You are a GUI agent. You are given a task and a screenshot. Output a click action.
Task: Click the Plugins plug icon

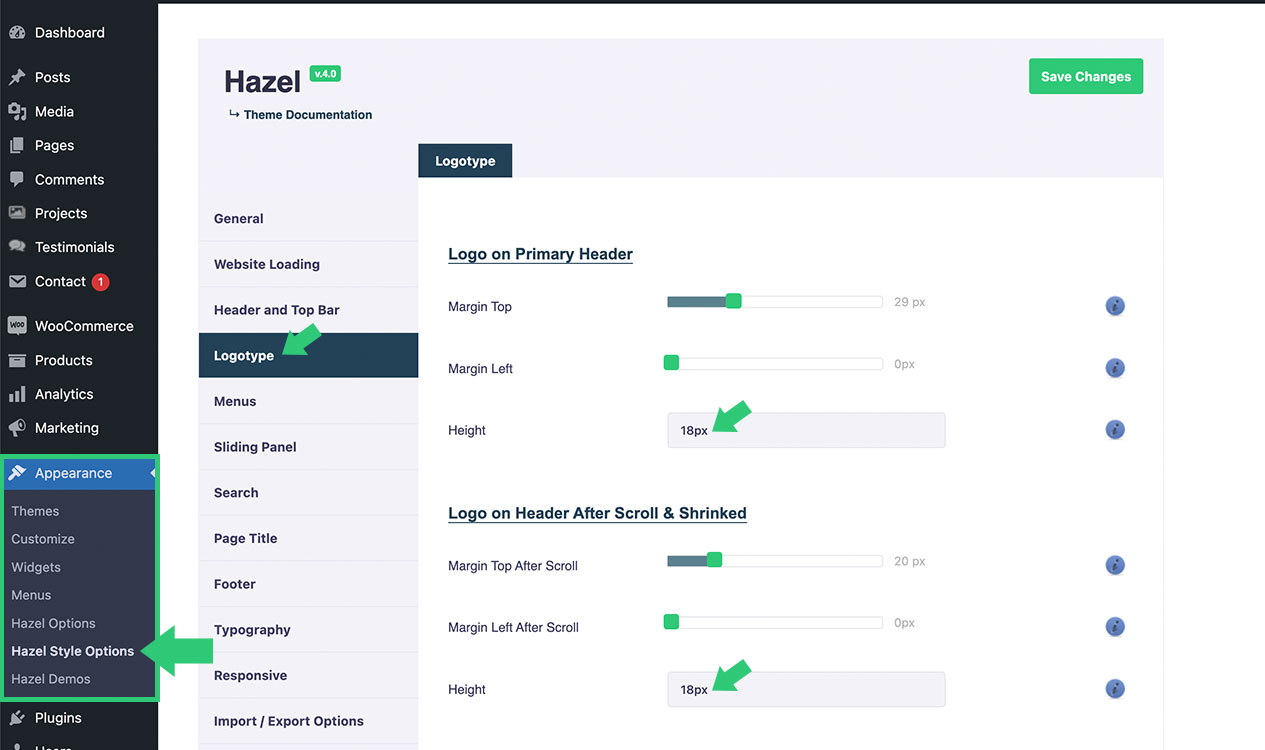tap(17, 718)
